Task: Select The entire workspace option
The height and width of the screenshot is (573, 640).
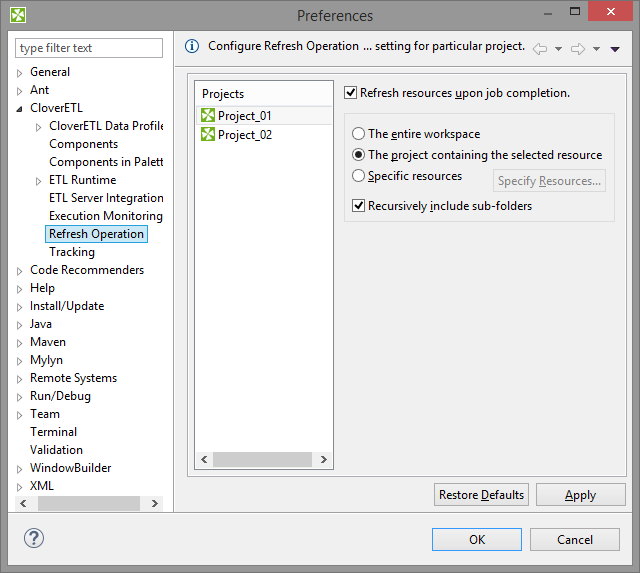Action: click(358, 133)
